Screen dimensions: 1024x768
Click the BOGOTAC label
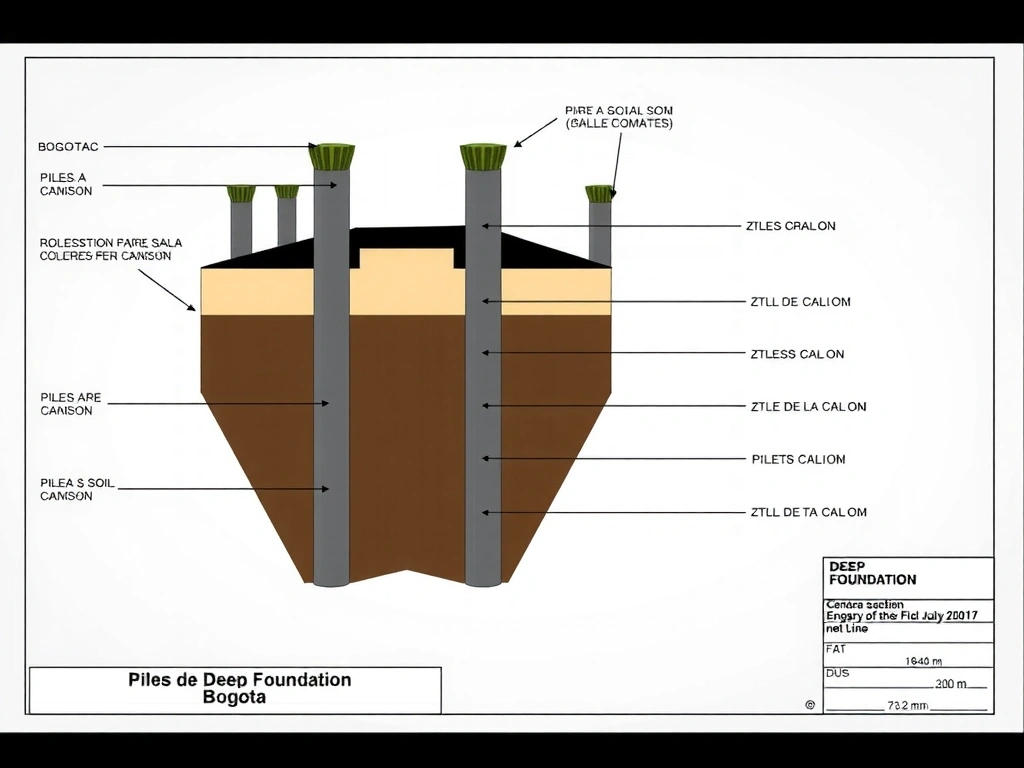click(68, 147)
